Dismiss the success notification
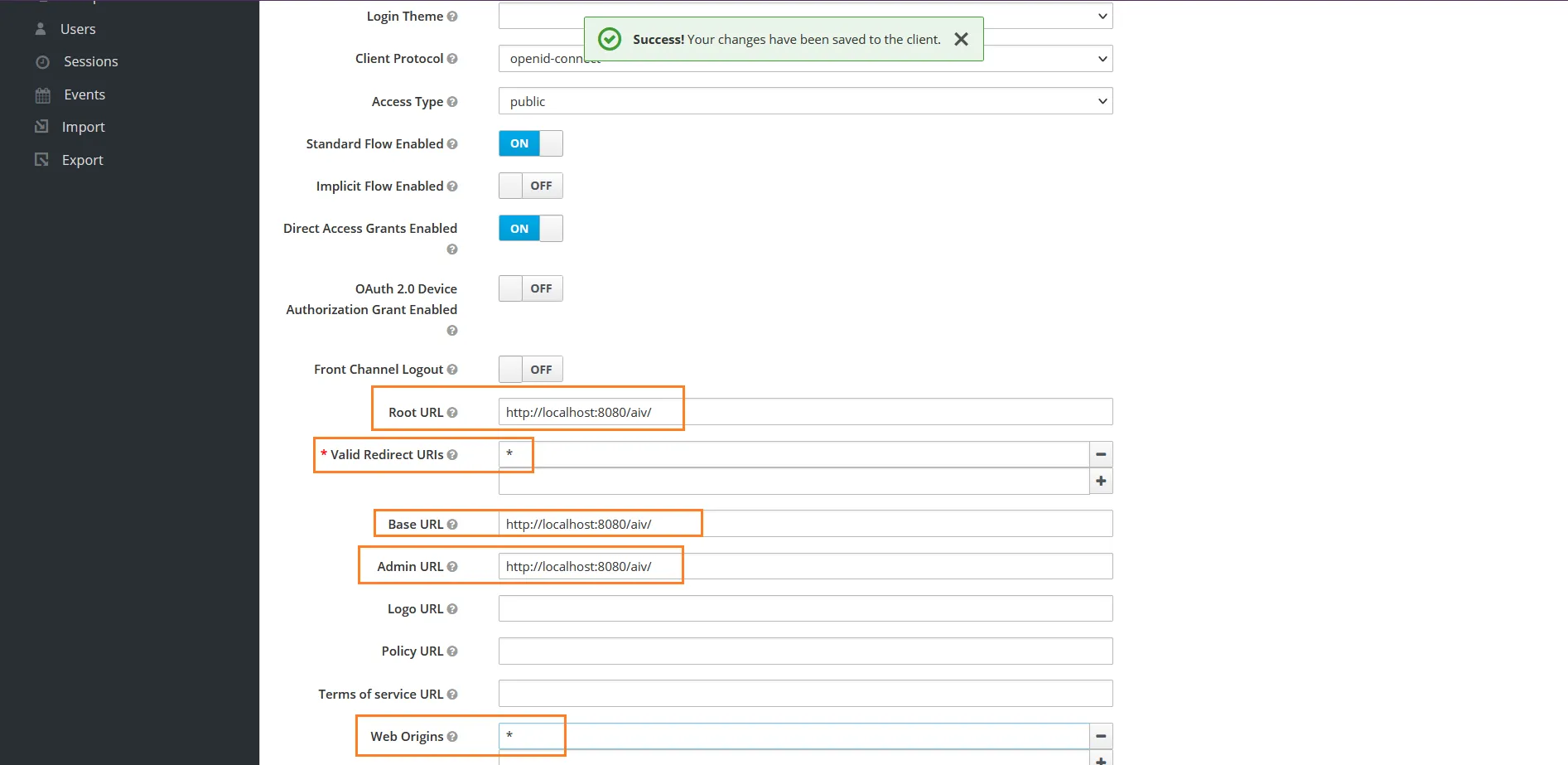The height and width of the screenshot is (765, 1568). [x=961, y=39]
